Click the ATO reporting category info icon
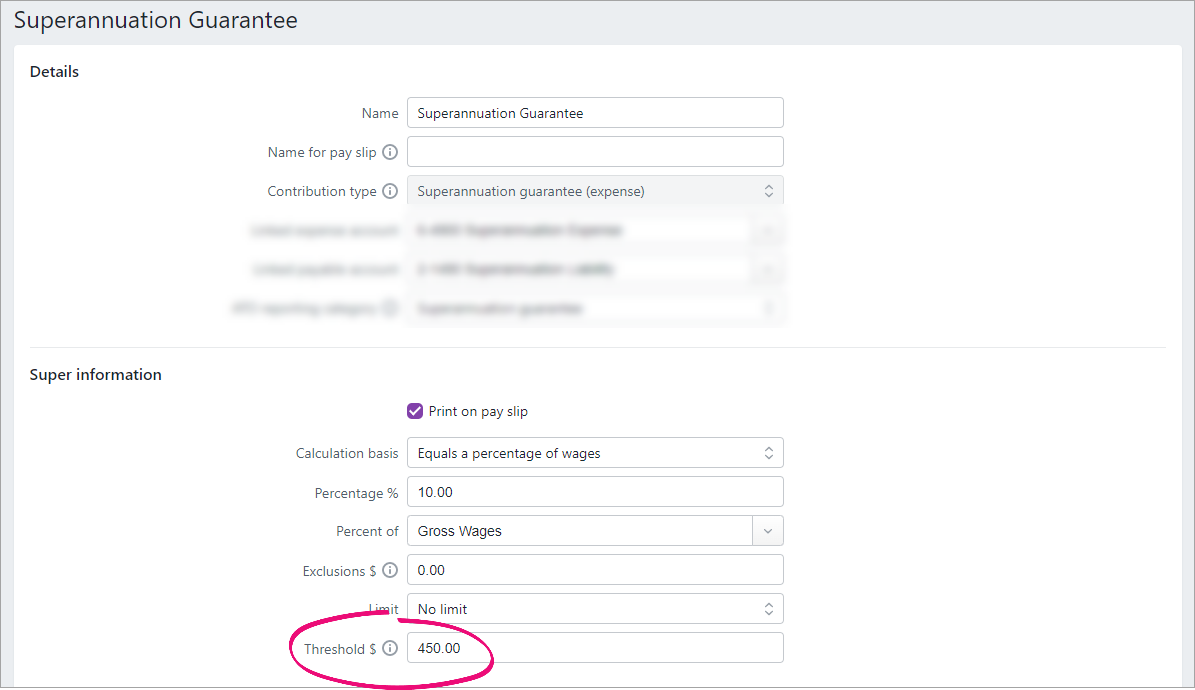This screenshot has height=690, width=1195. pyautogui.click(x=390, y=309)
